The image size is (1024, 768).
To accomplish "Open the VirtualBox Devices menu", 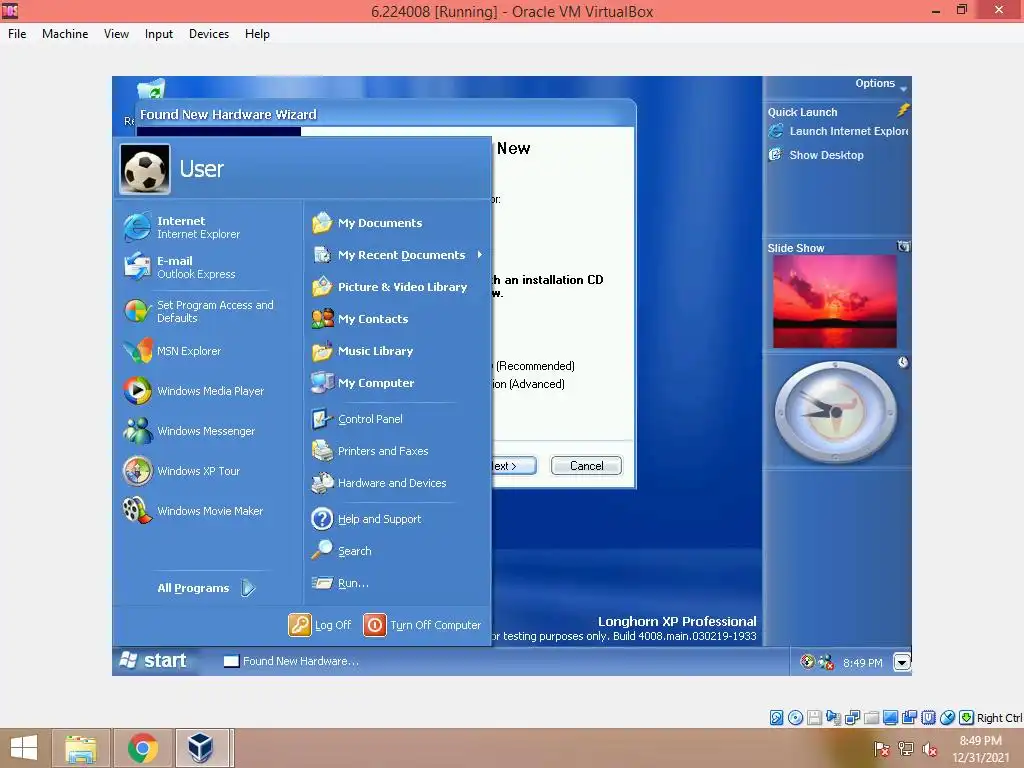I will pos(209,34).
